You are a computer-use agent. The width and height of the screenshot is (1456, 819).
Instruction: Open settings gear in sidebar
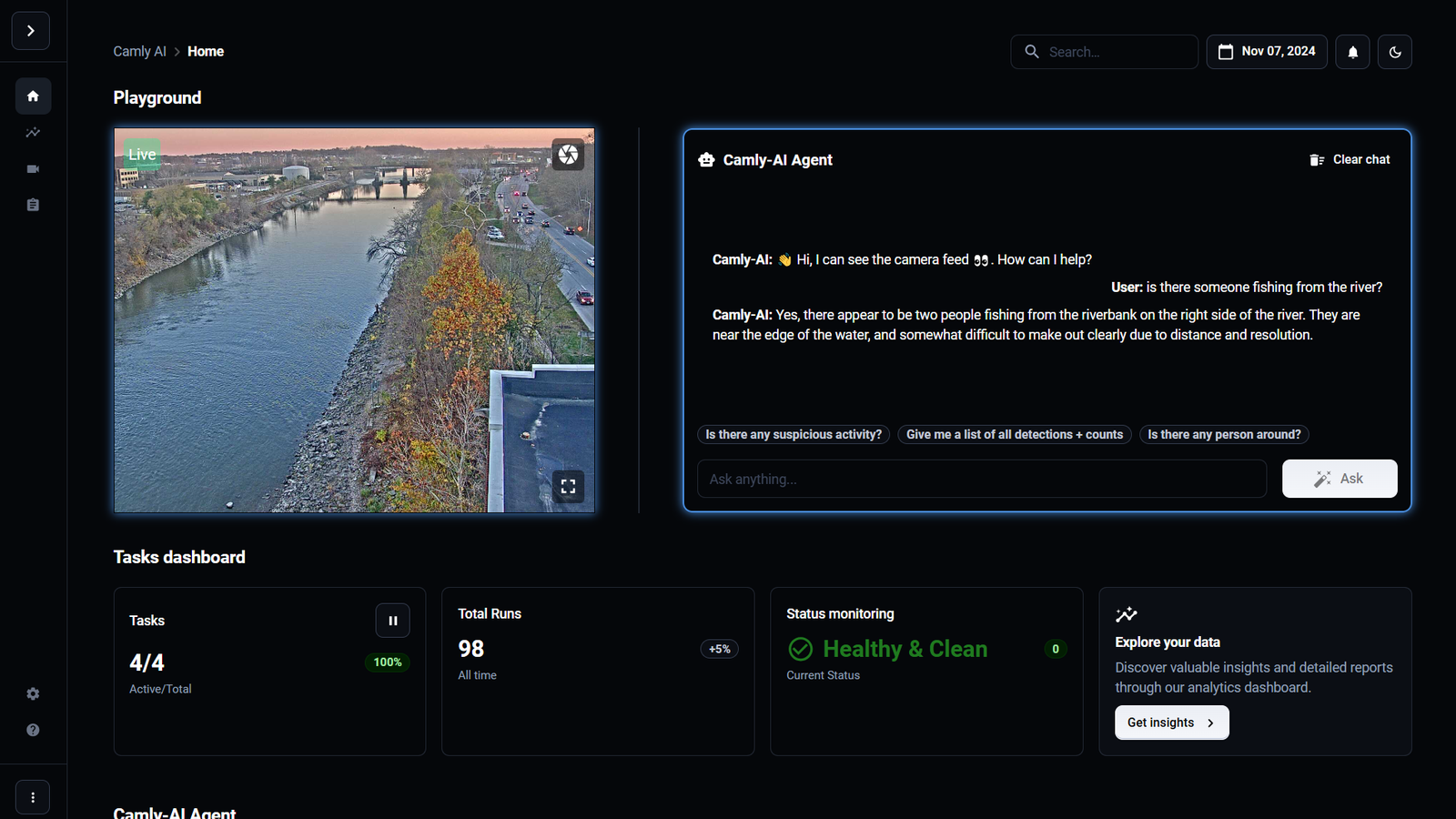[33, 694]
